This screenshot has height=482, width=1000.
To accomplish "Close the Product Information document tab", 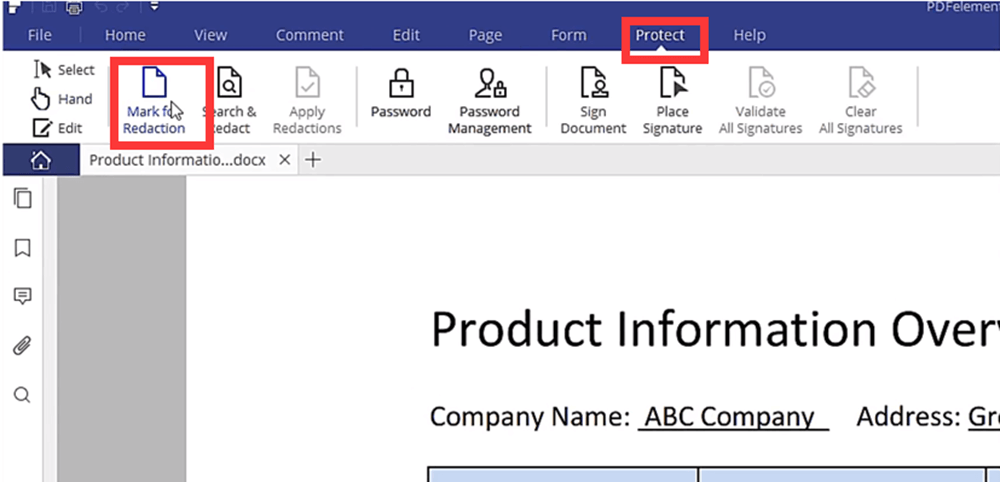I will [285, 160].
